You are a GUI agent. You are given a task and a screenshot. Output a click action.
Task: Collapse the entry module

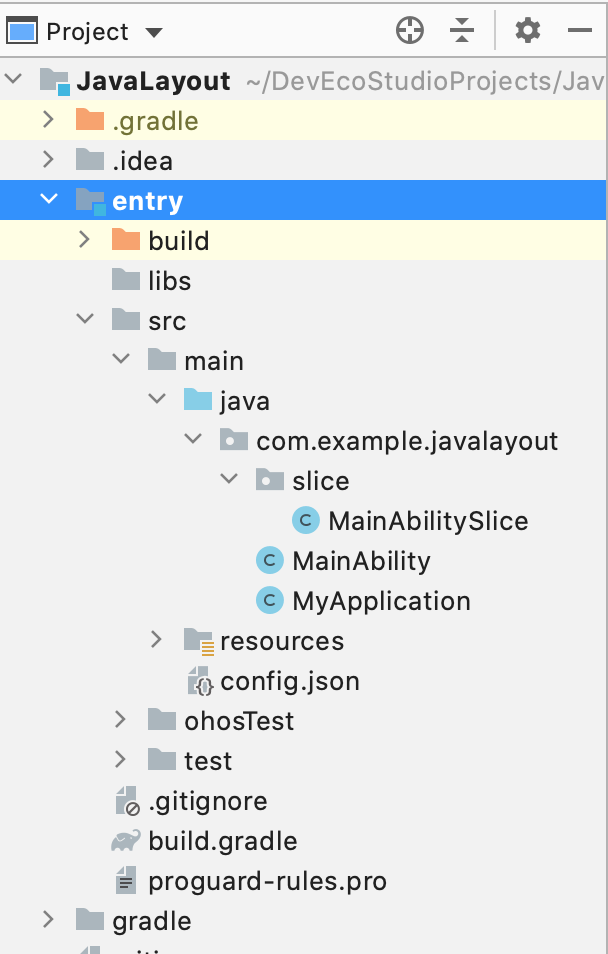[48, 201]
